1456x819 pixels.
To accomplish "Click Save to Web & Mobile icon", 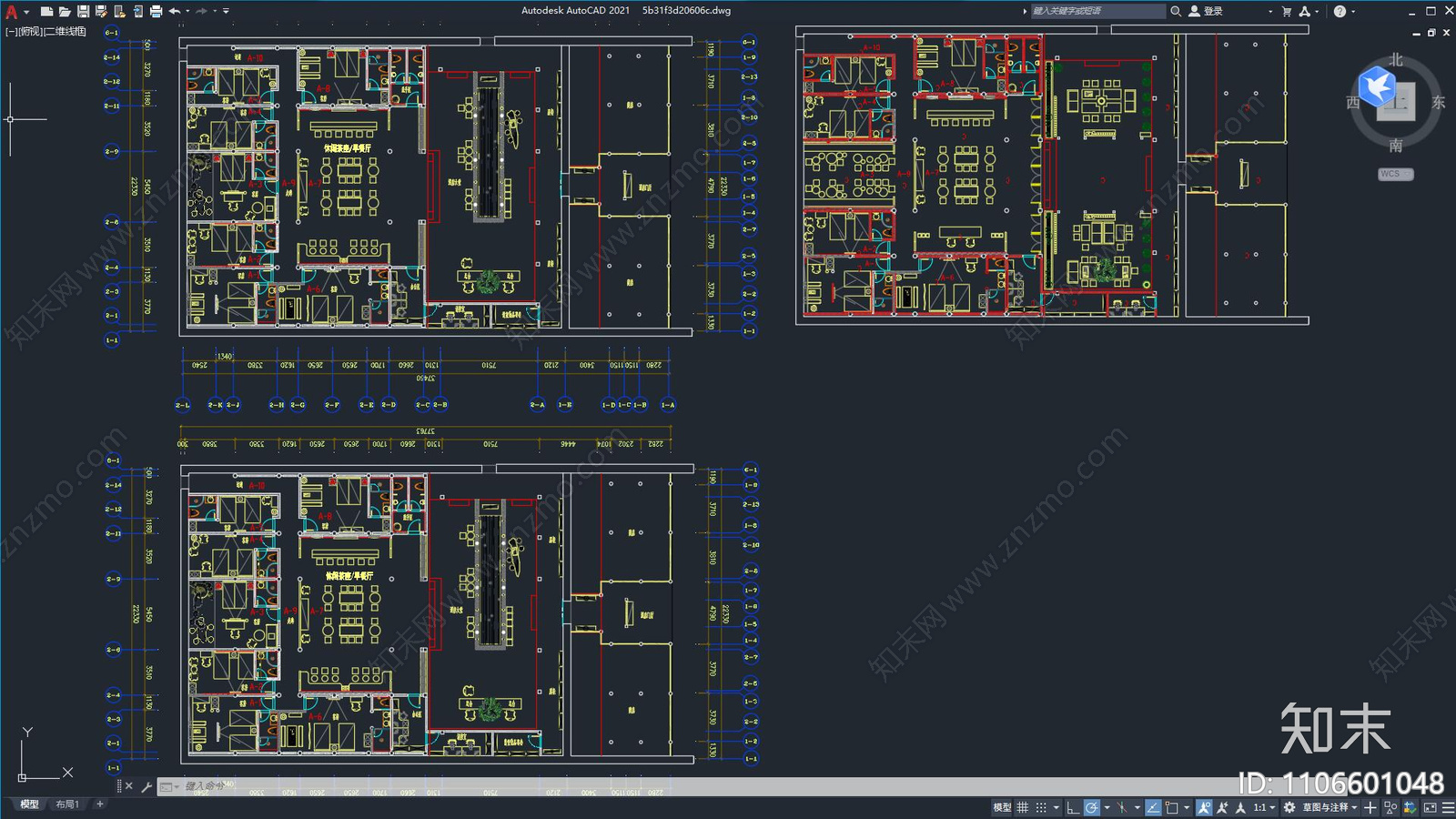I will coord(138,12).
